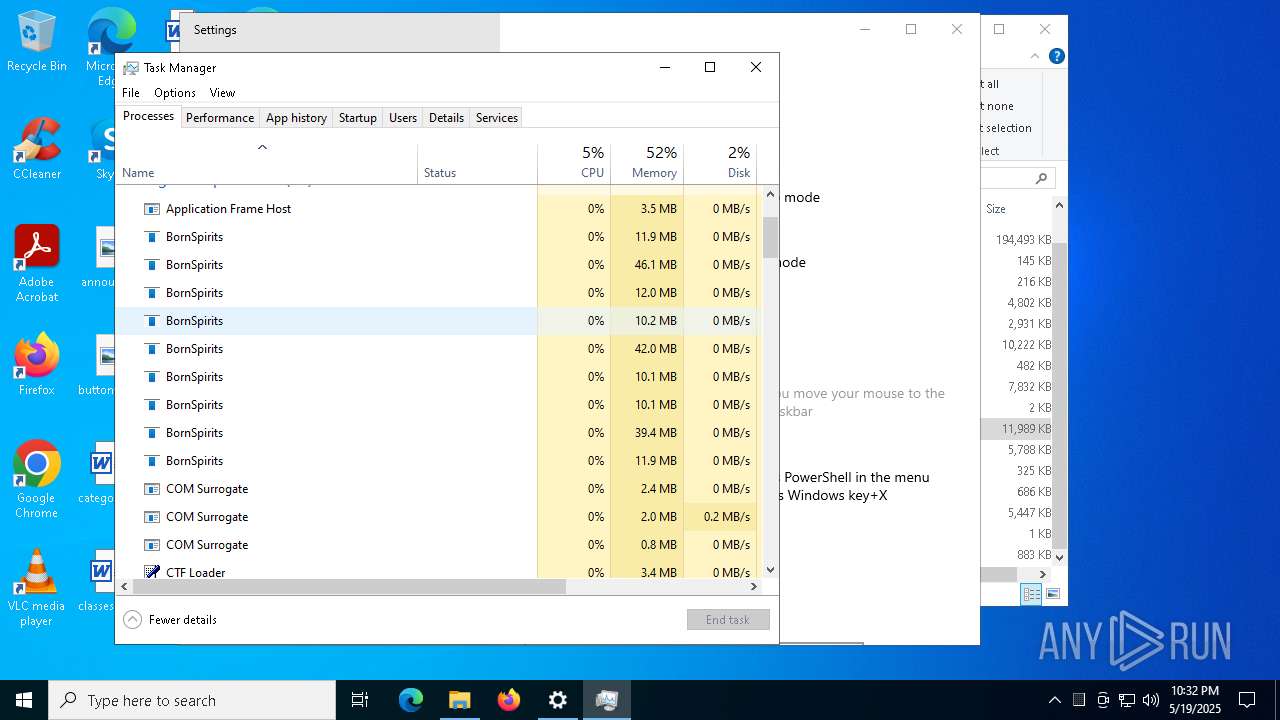Click the process list vertical scrollbar down arrow

point(770,570)
